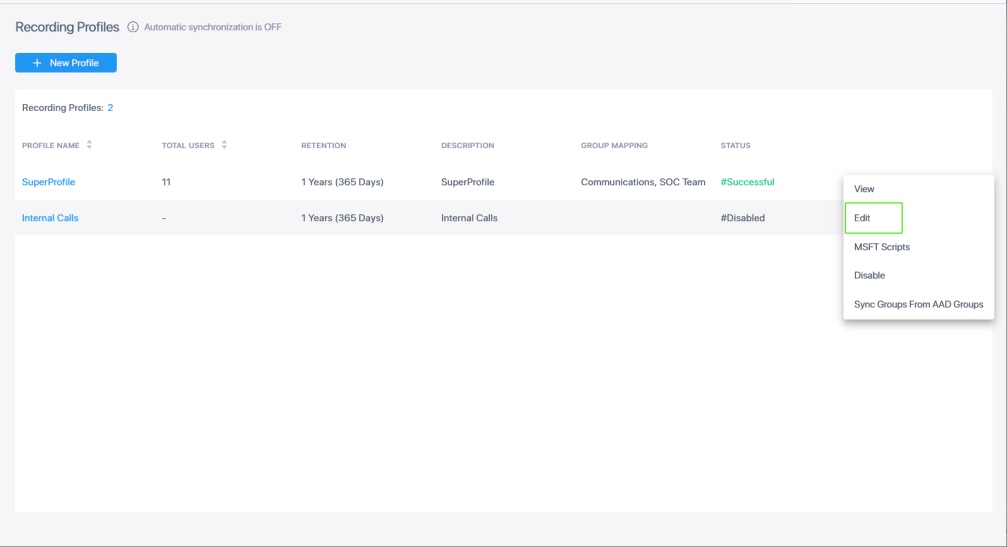Viewport: 1007px width, 547px height.
Task: Click the #Disabled status of Internal Calls
Action: pyautogui.click(x=742, y=218)
